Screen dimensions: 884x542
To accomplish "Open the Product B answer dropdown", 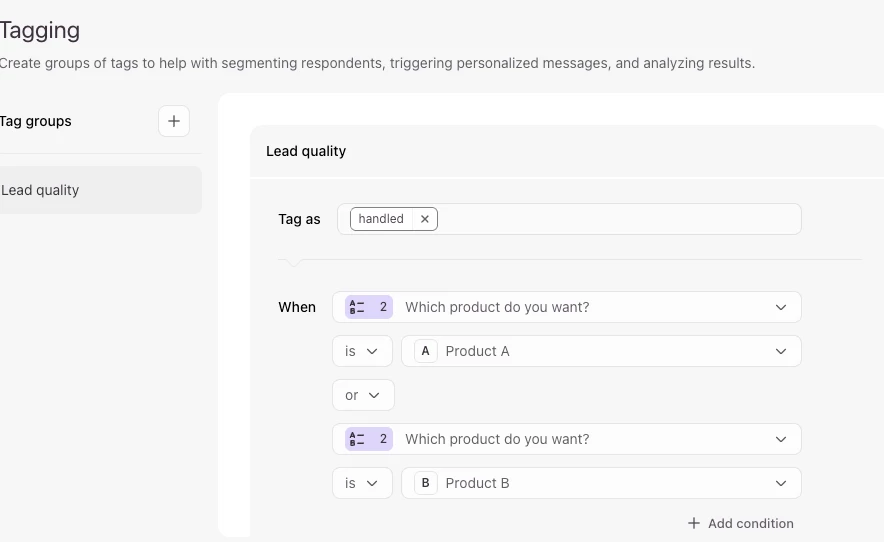I will [781, 483].
